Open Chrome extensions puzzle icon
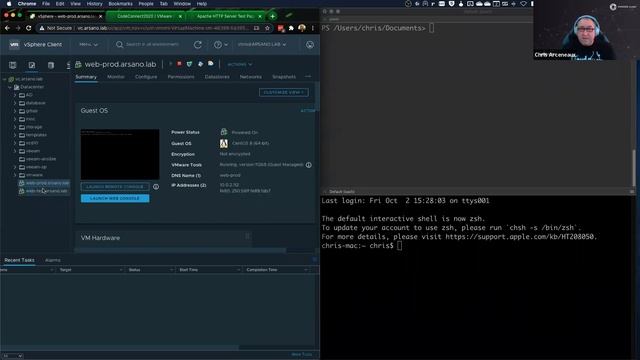640x360 pixels. point(291,28)
